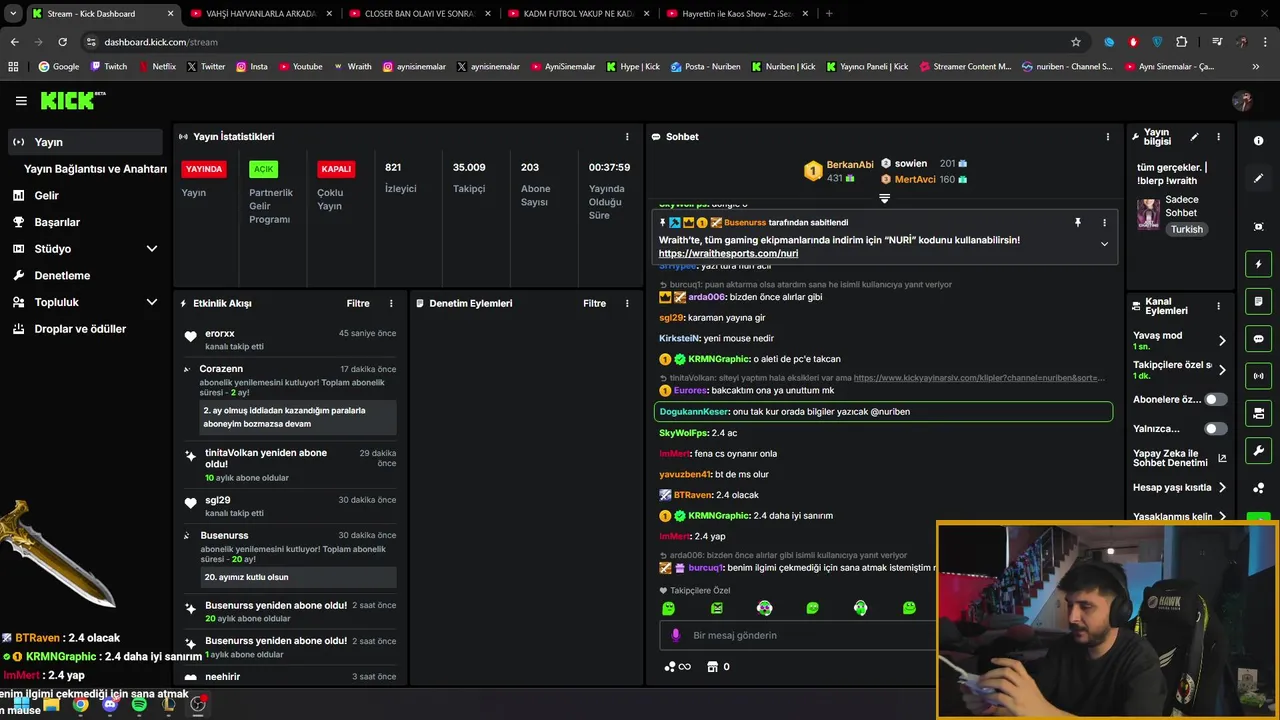Click the info icon in right toolbar
Screen dimensions: 1280x720
(1258, 141)
